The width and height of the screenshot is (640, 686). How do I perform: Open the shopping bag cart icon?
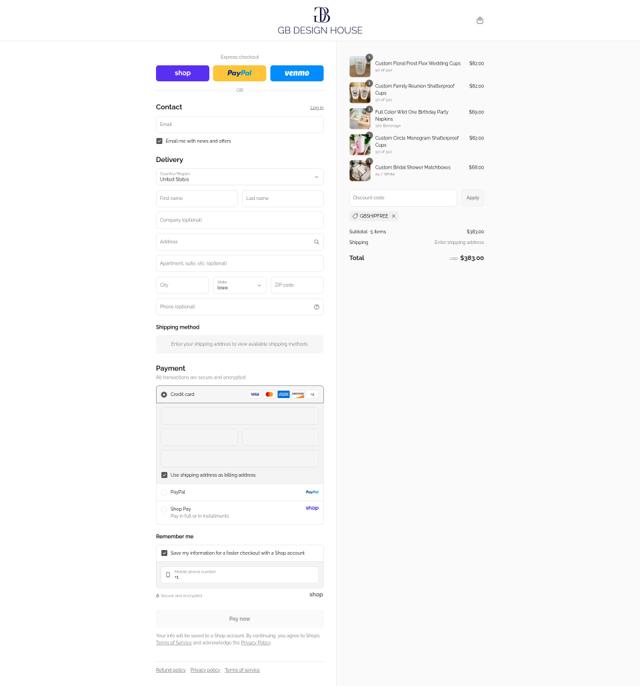point(480,20)
